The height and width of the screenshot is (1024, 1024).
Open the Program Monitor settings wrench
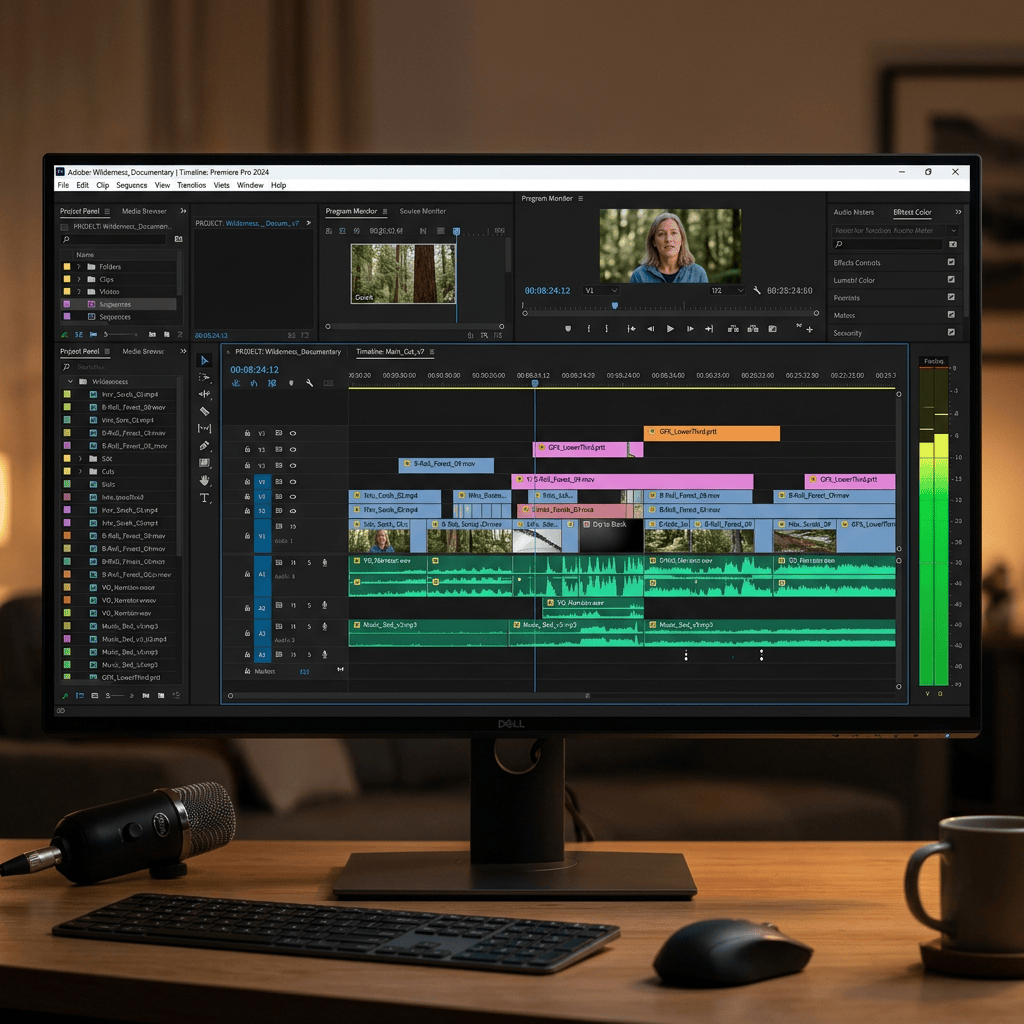pos(757,291)
